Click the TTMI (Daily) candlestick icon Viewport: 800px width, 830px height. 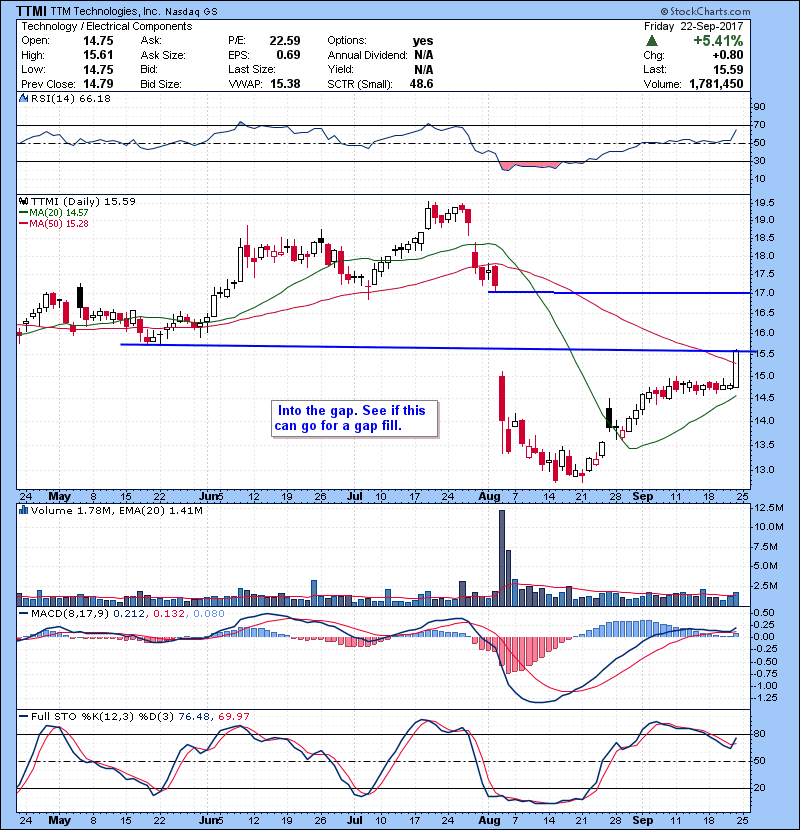(23, 201)
